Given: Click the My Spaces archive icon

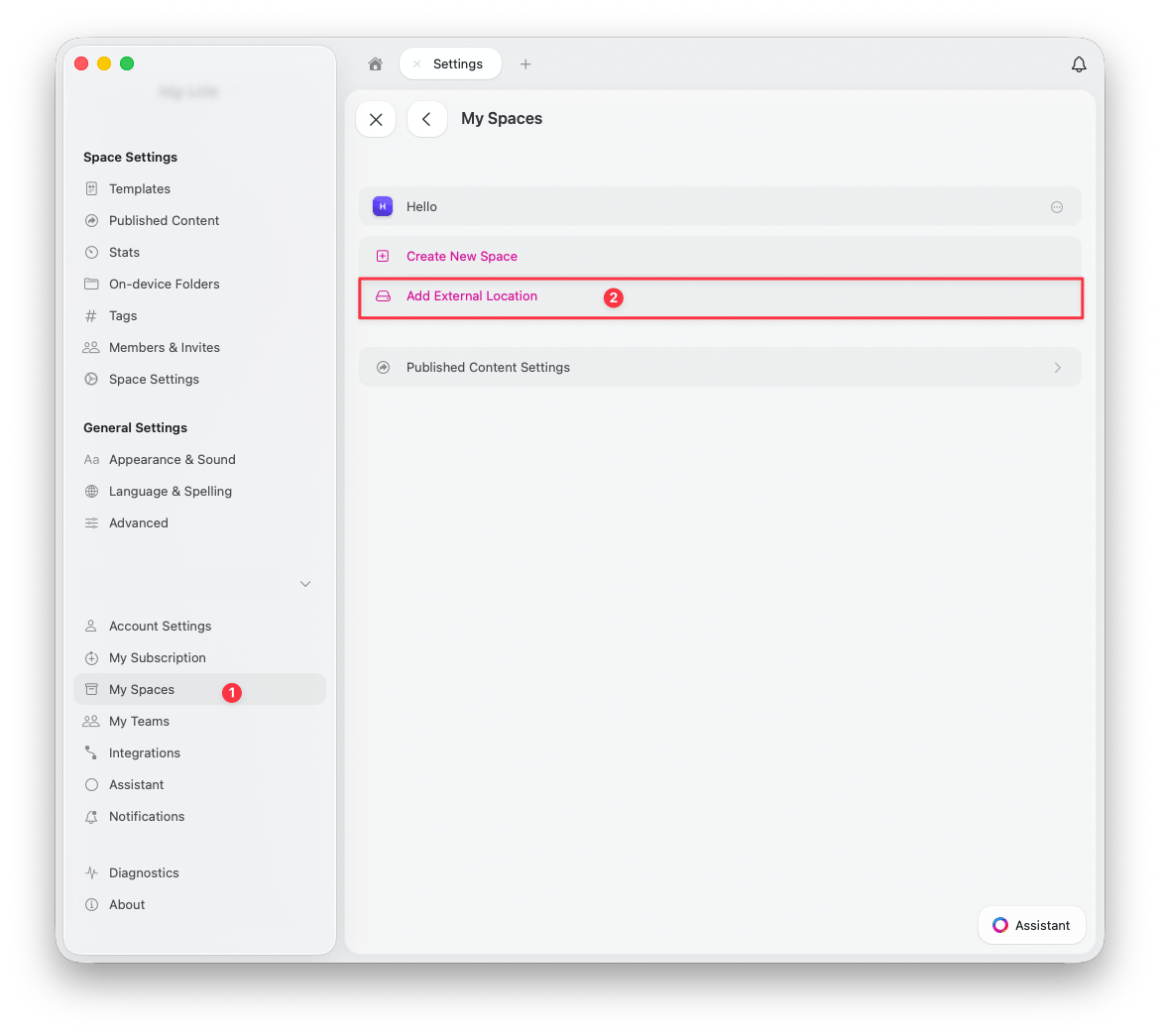Looking at the screenshot, I should (92, 690).
